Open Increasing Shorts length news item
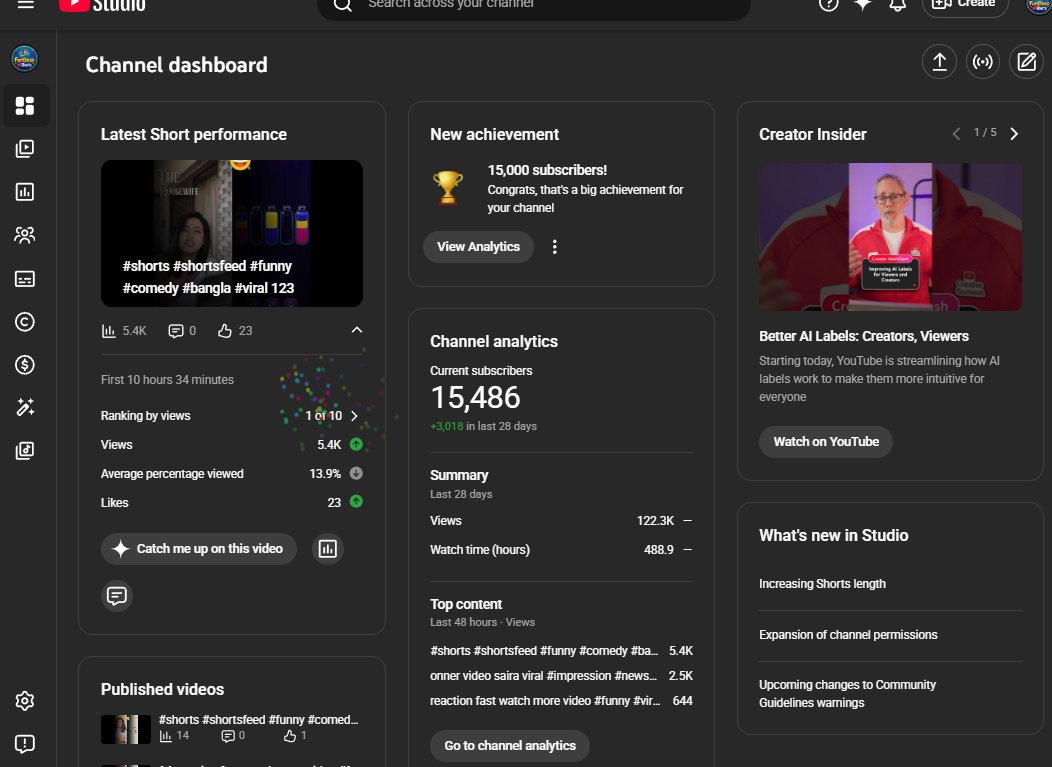1052x767 pixels. tap(822, 584)
